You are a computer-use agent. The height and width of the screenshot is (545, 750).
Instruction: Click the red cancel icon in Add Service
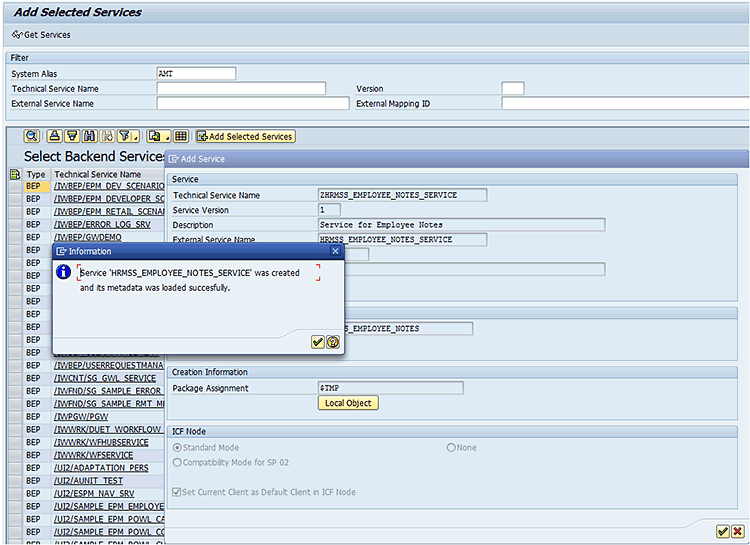point(737,531)
